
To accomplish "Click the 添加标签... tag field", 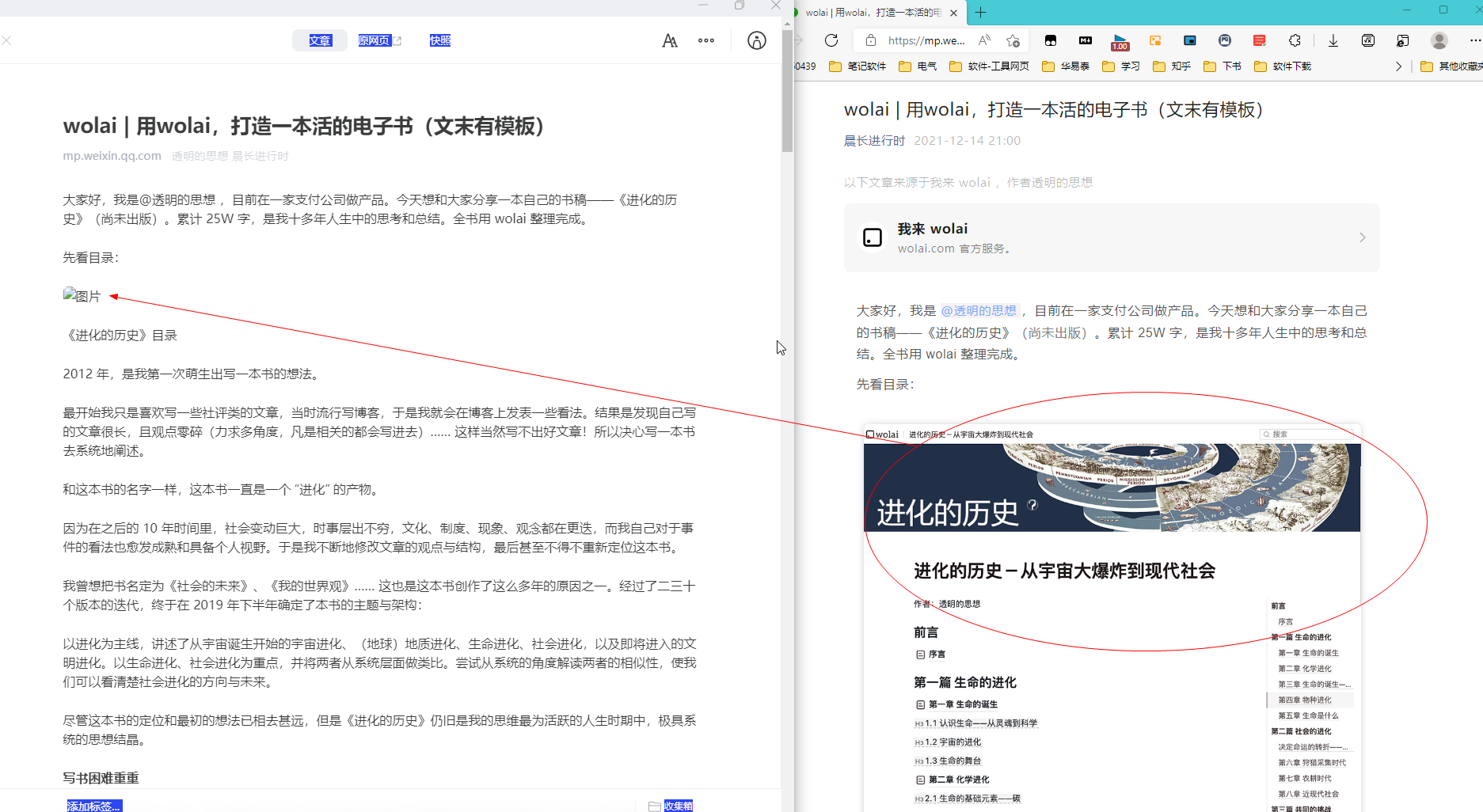I will pos(94,806).
